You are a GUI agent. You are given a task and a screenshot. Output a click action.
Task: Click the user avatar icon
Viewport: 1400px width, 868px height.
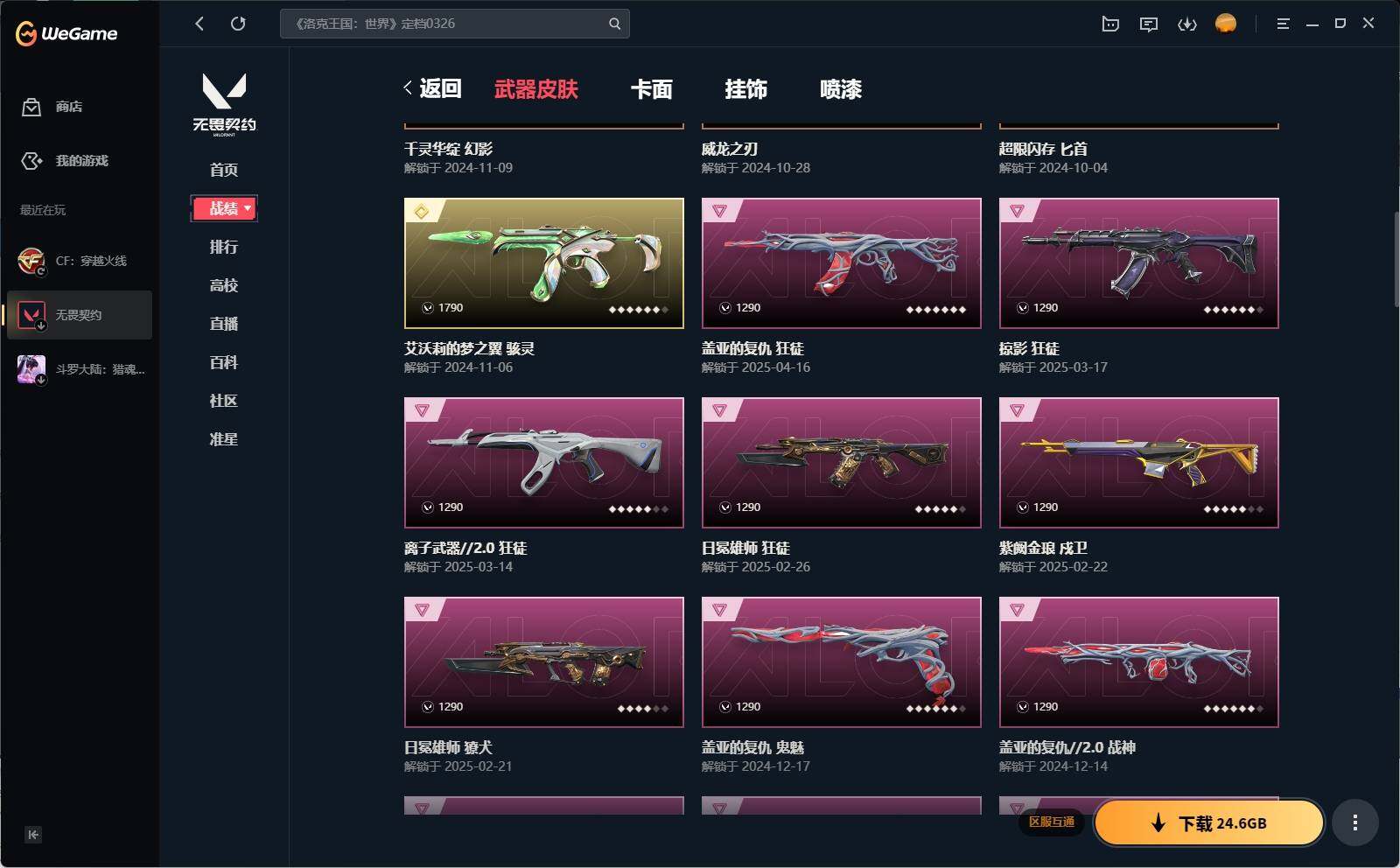[1226, 24]
